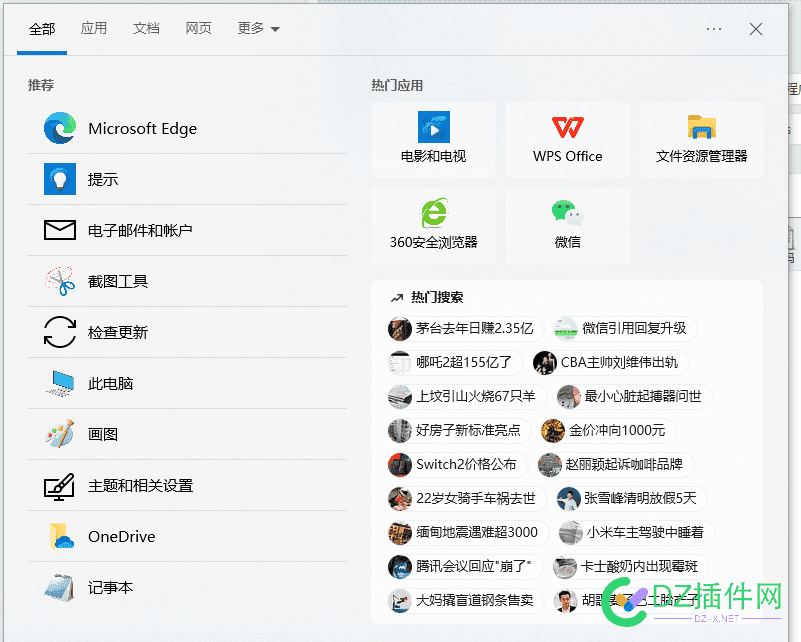Open Microsoft Edge icon in recommended list

[60, 128]
